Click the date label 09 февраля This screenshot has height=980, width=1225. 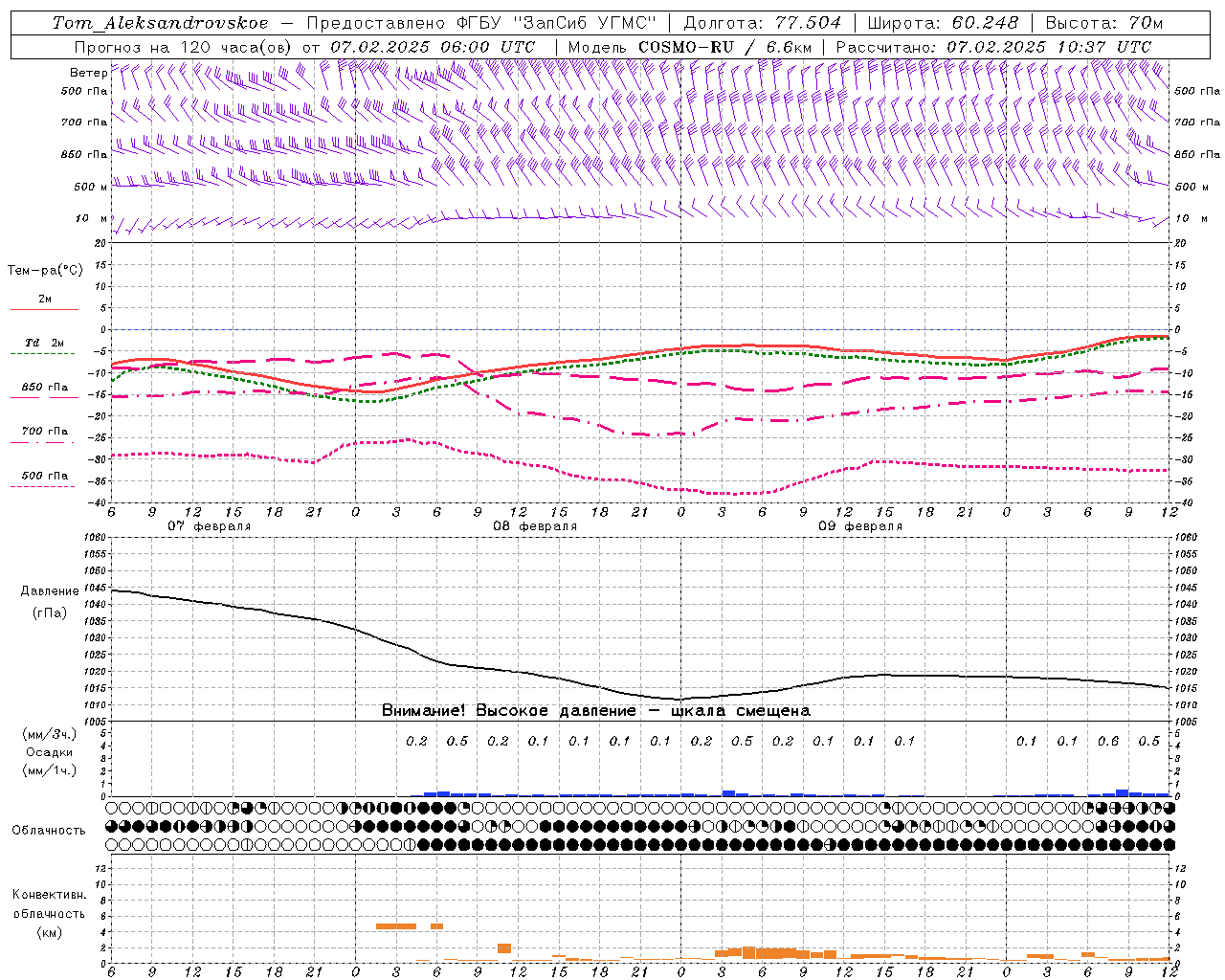(860, 526)
